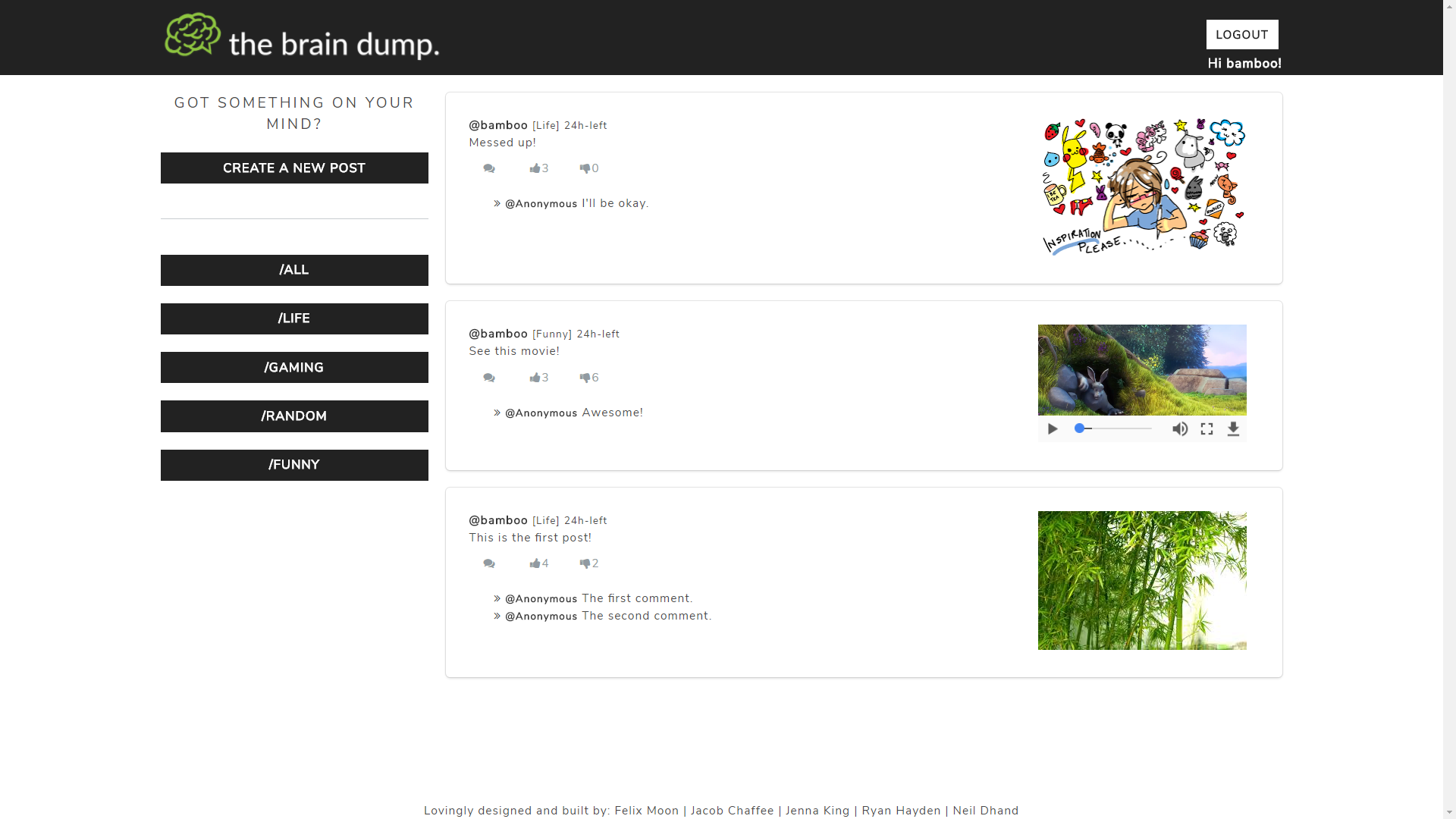Thumbs up 'This is the first post!'

click(535, 563)
